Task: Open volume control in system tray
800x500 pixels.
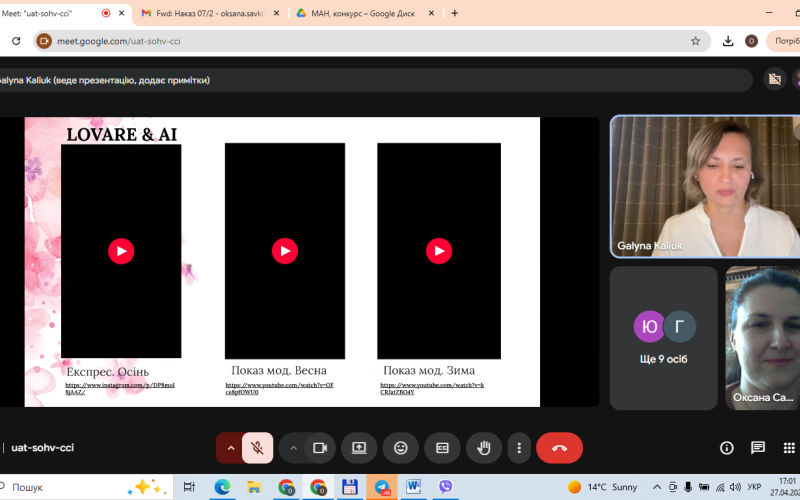Action: [x=735, y=487]
